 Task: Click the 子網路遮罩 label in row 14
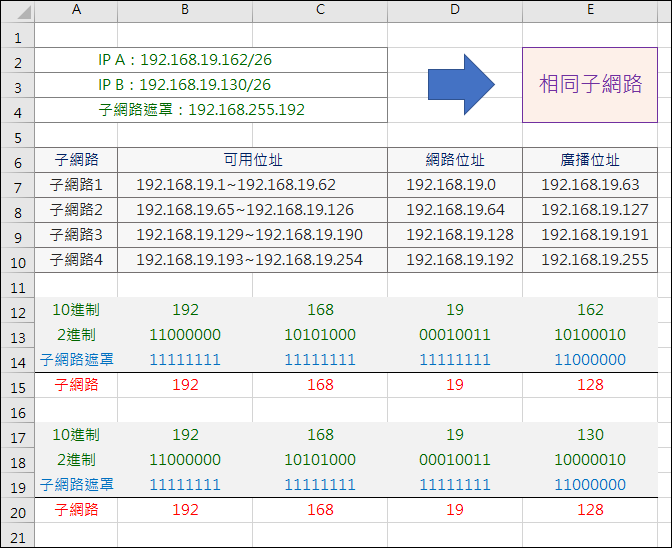(76, 360)
